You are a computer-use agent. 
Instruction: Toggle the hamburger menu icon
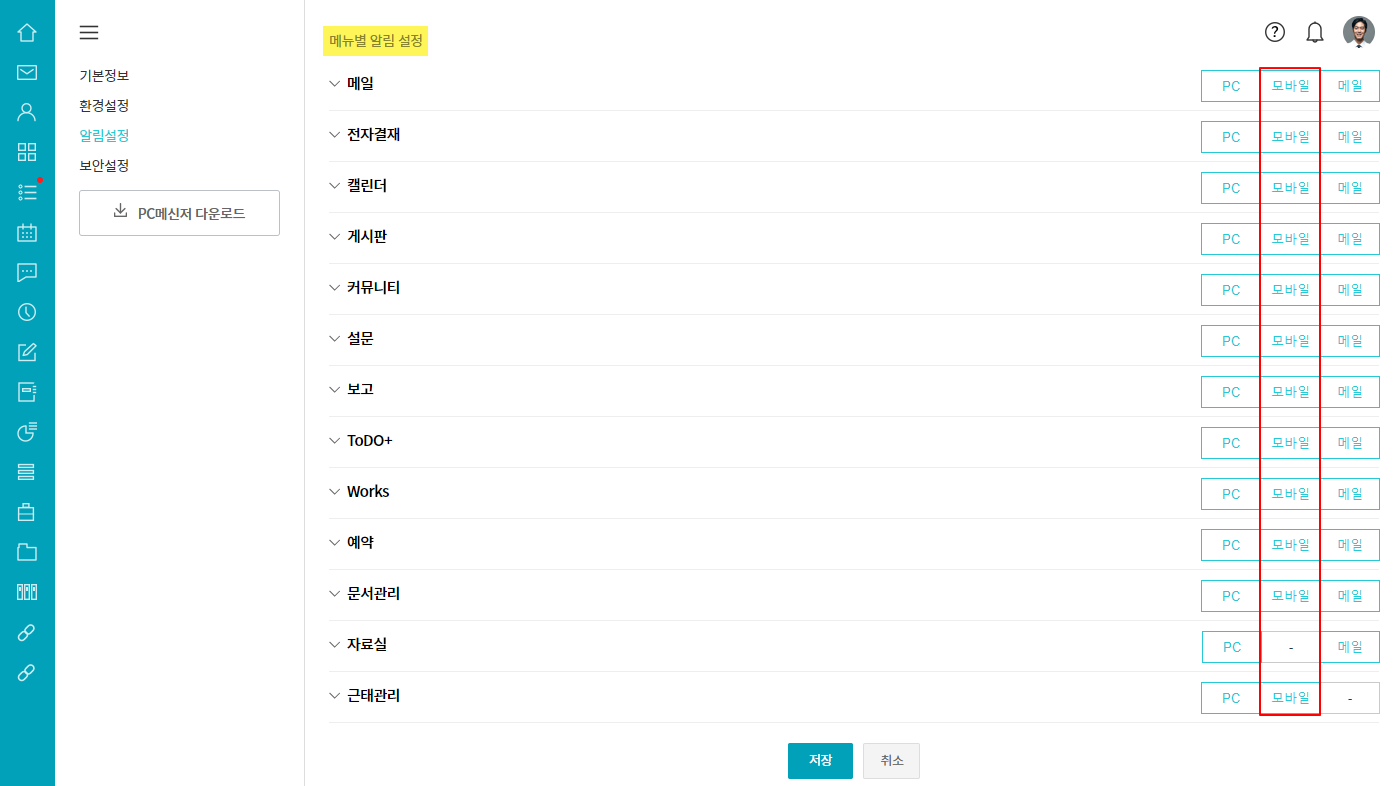89,33
